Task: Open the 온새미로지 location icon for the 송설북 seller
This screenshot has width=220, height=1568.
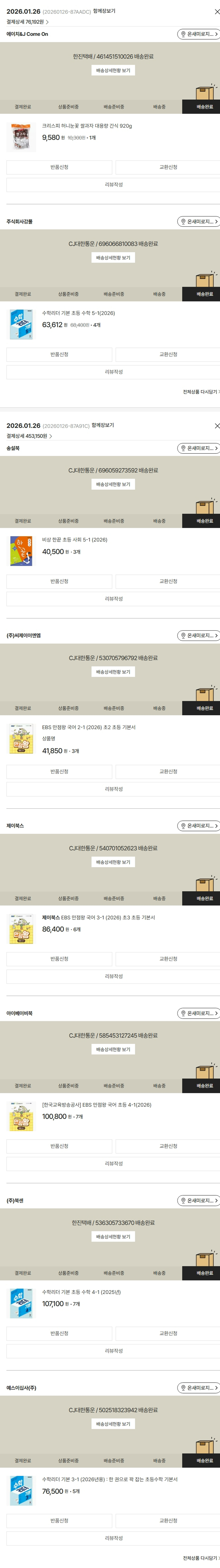Action: click(x=182, y=448)
